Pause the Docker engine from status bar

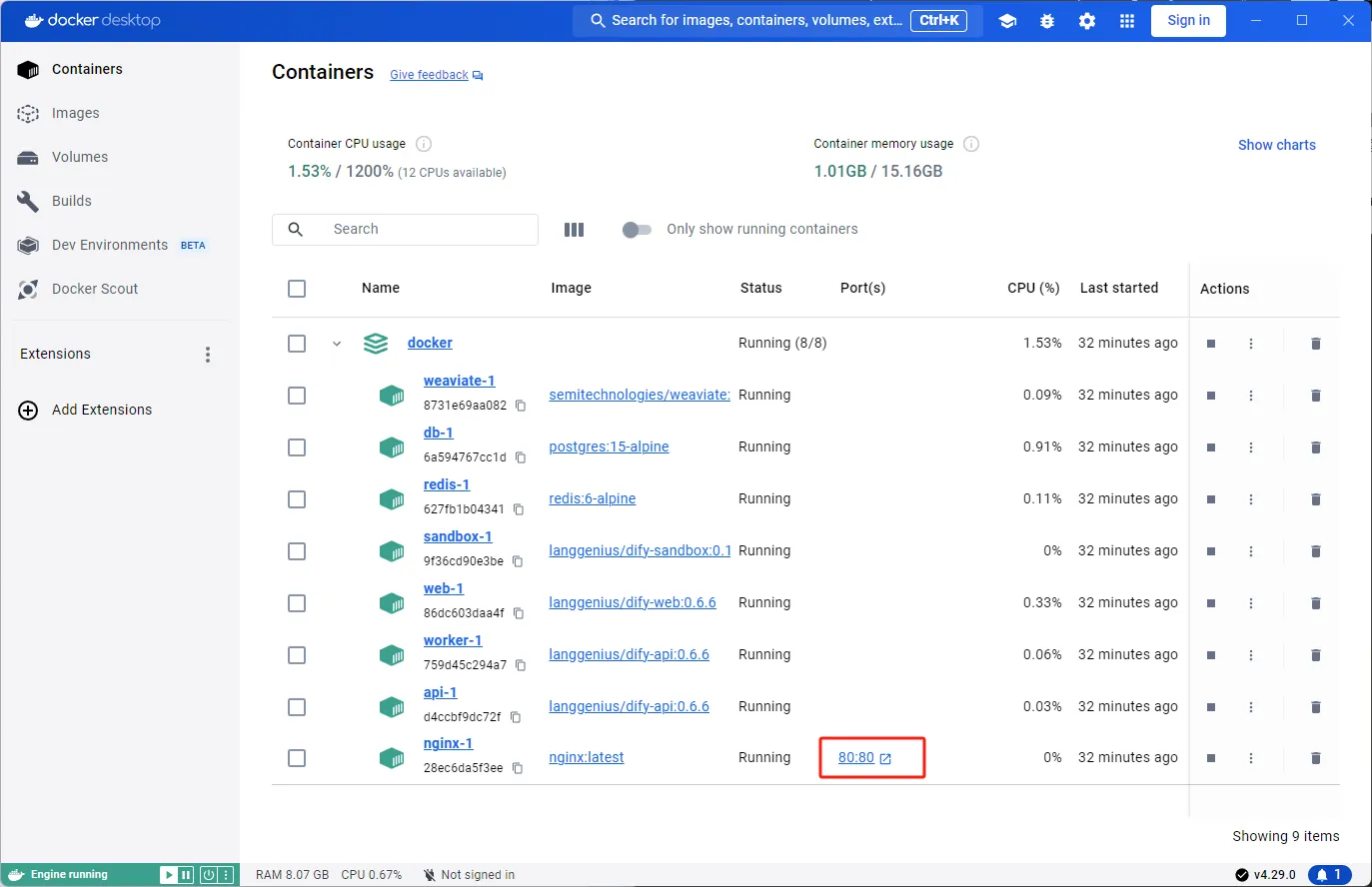186,875
